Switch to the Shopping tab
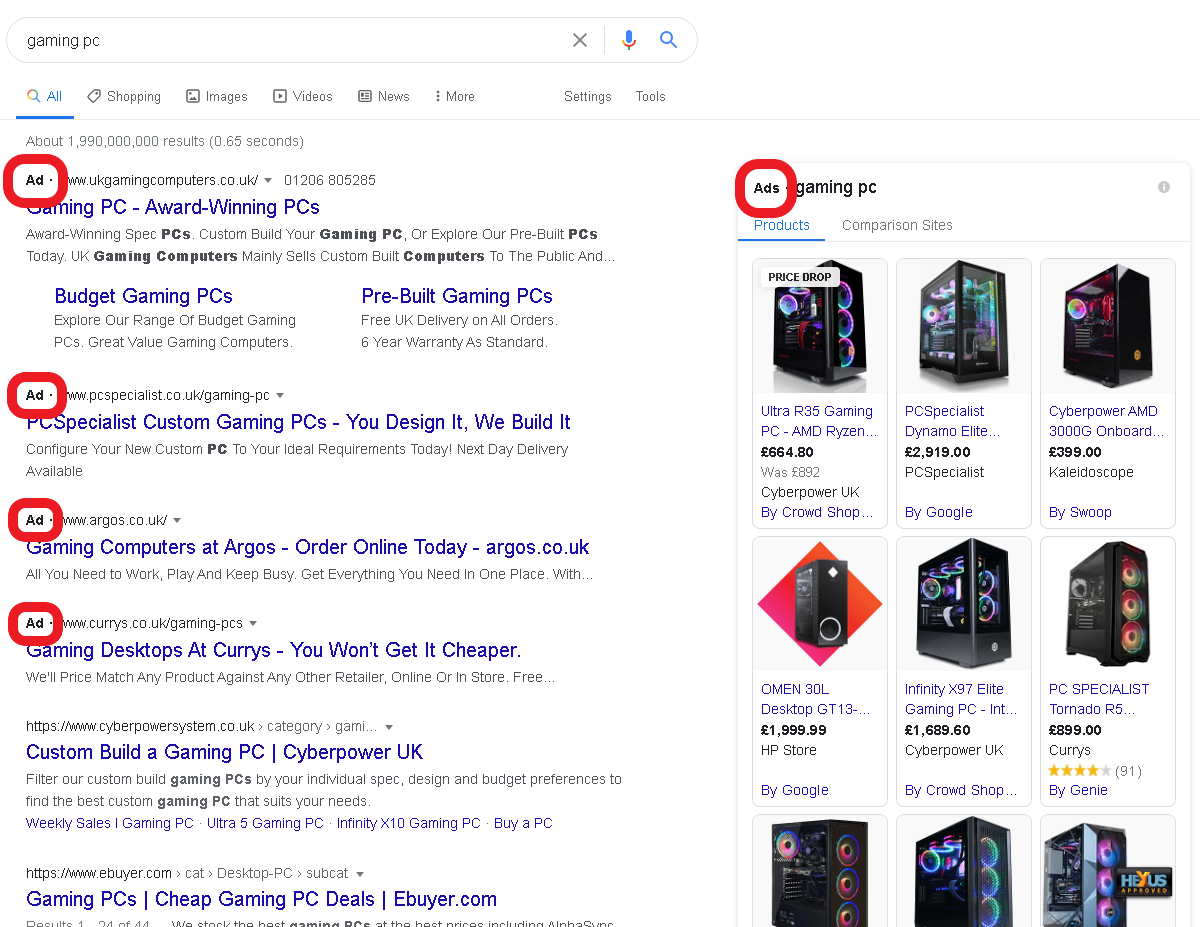The height and width of the screenshot is (927, 1200). pos(124,96)
